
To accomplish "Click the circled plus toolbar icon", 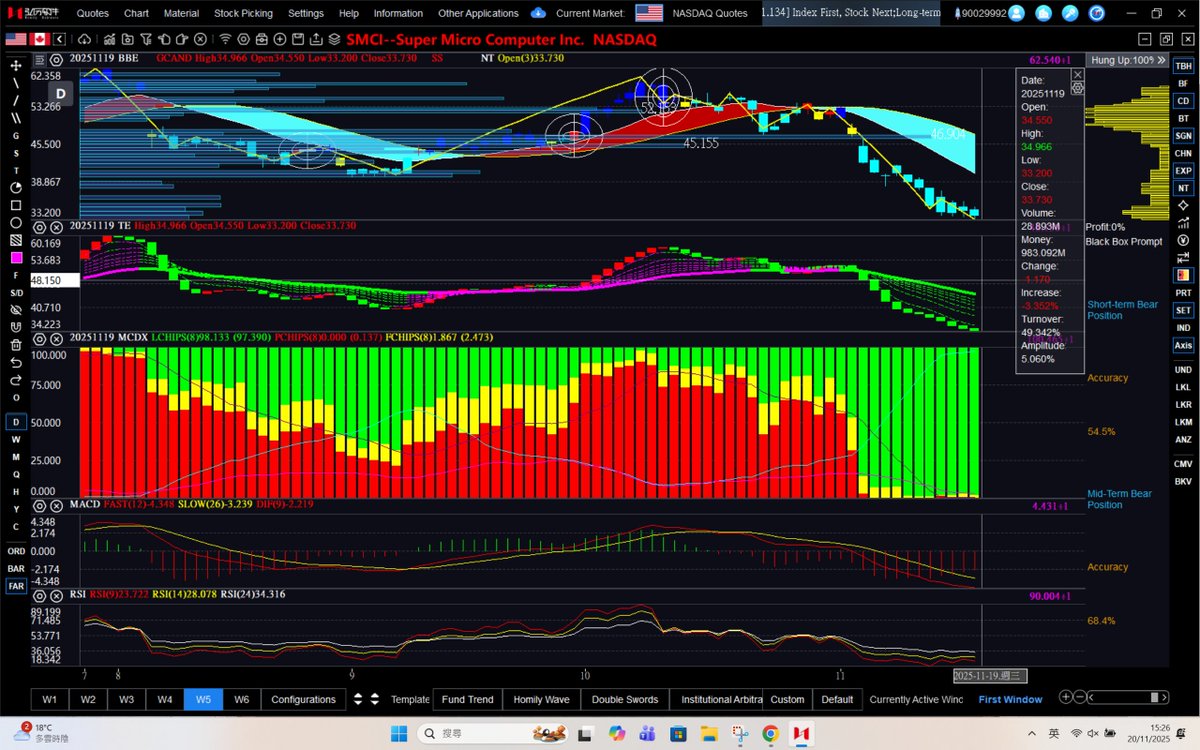I will coord(280,39).
